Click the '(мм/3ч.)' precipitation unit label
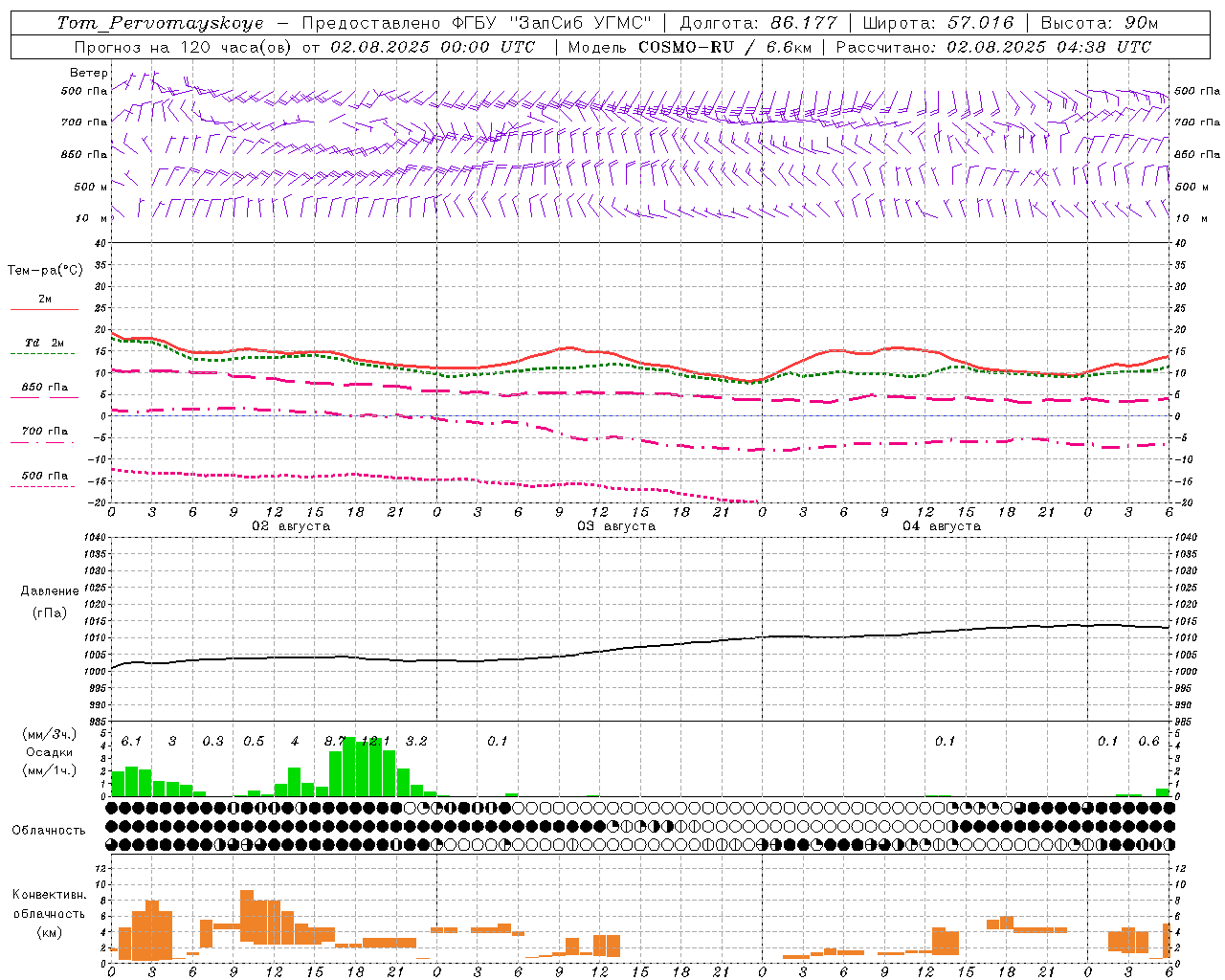 pyautogui.click(x=50, y=735)
